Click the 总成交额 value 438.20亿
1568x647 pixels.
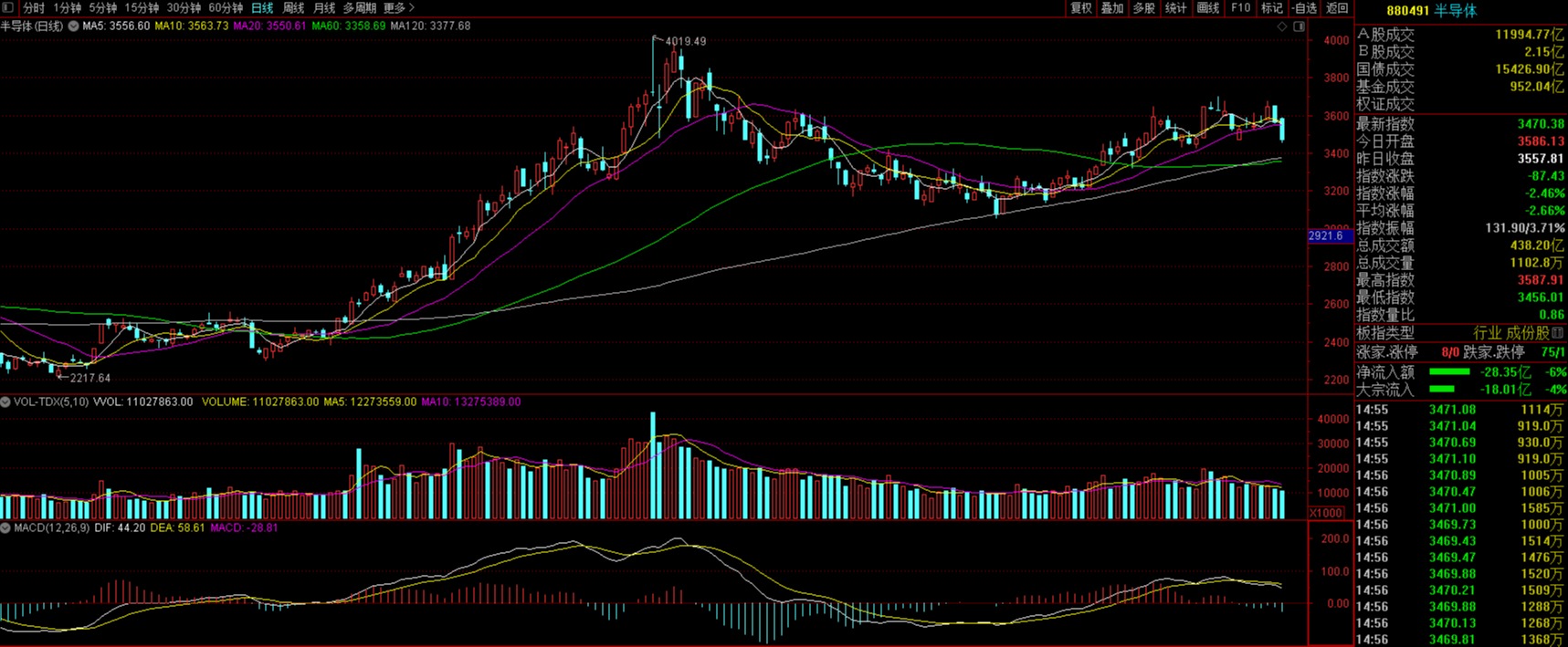click(x=1537, y=245)
